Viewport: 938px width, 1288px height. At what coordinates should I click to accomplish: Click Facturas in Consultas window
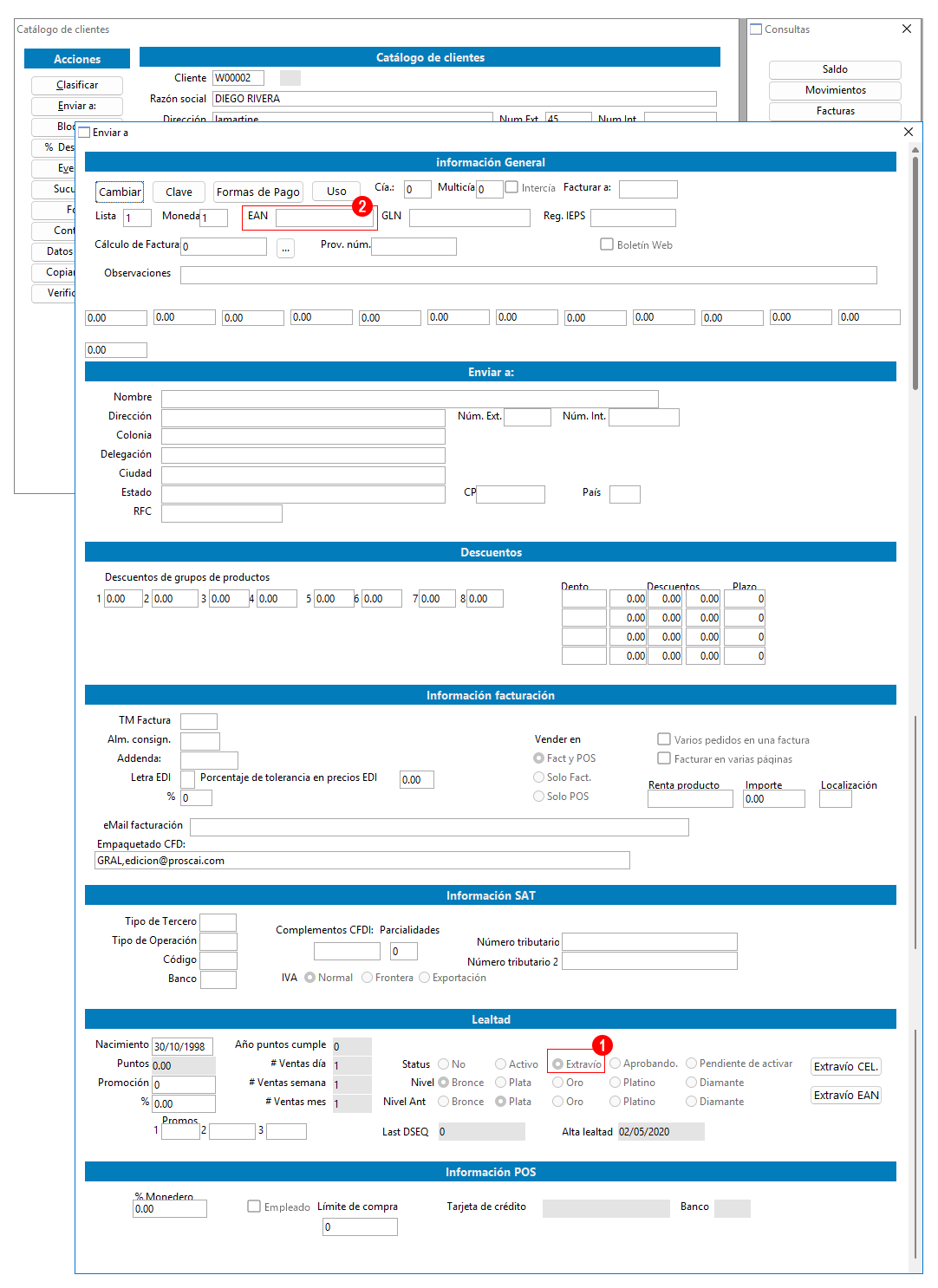click(835, 111)
